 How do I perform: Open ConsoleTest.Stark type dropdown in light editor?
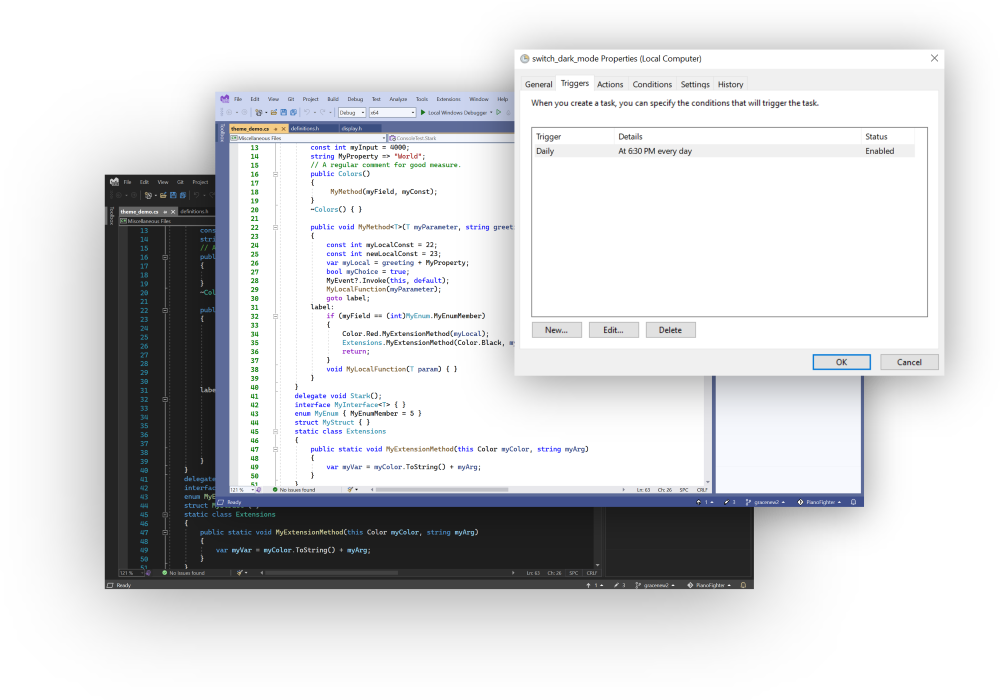coord(452,138)
